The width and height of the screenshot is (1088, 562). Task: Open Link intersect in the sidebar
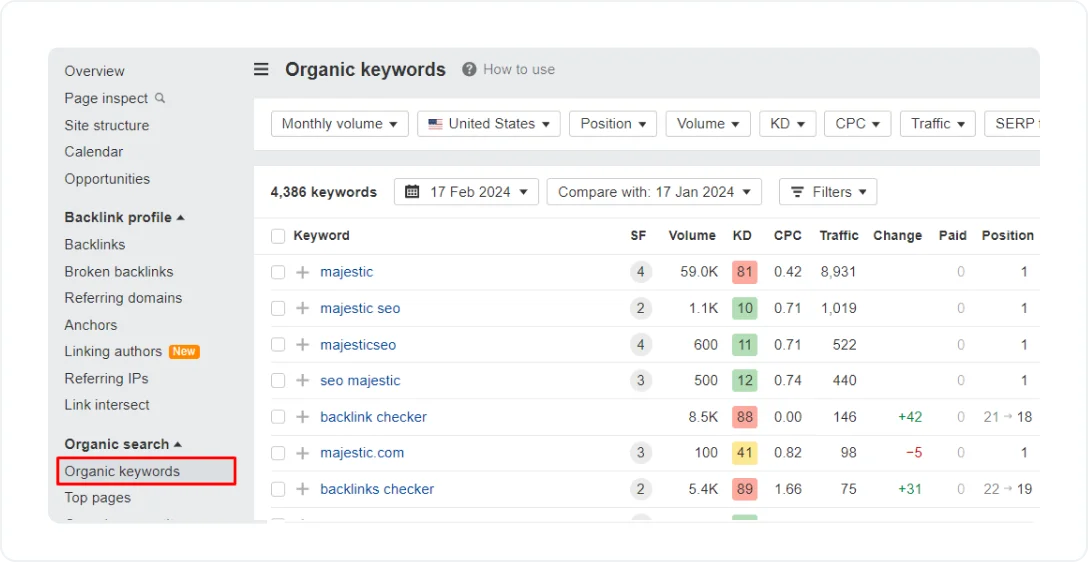[107, 405]
